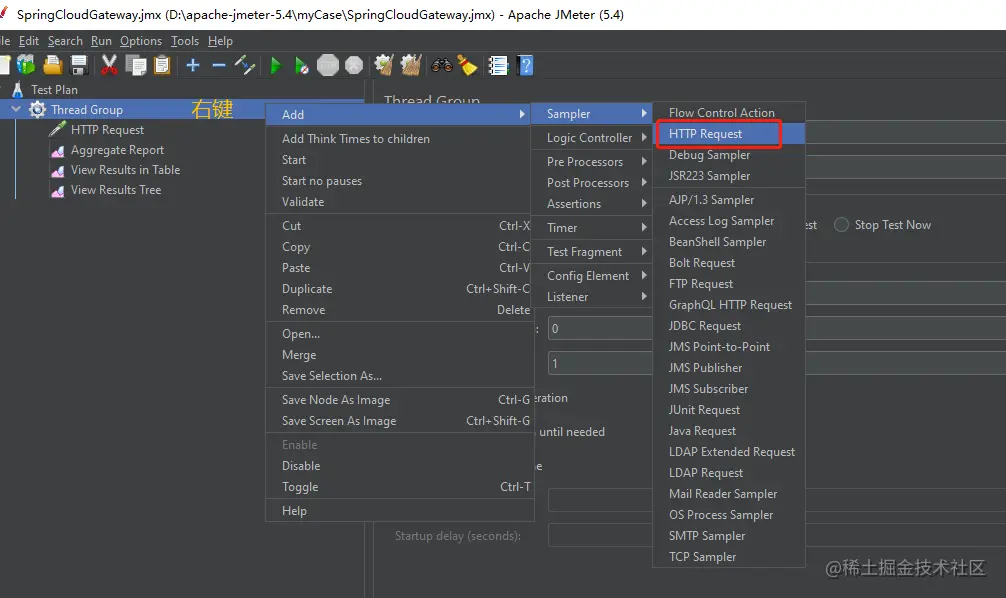Expand the Pre Processors submenu

(x=591, y=162)
